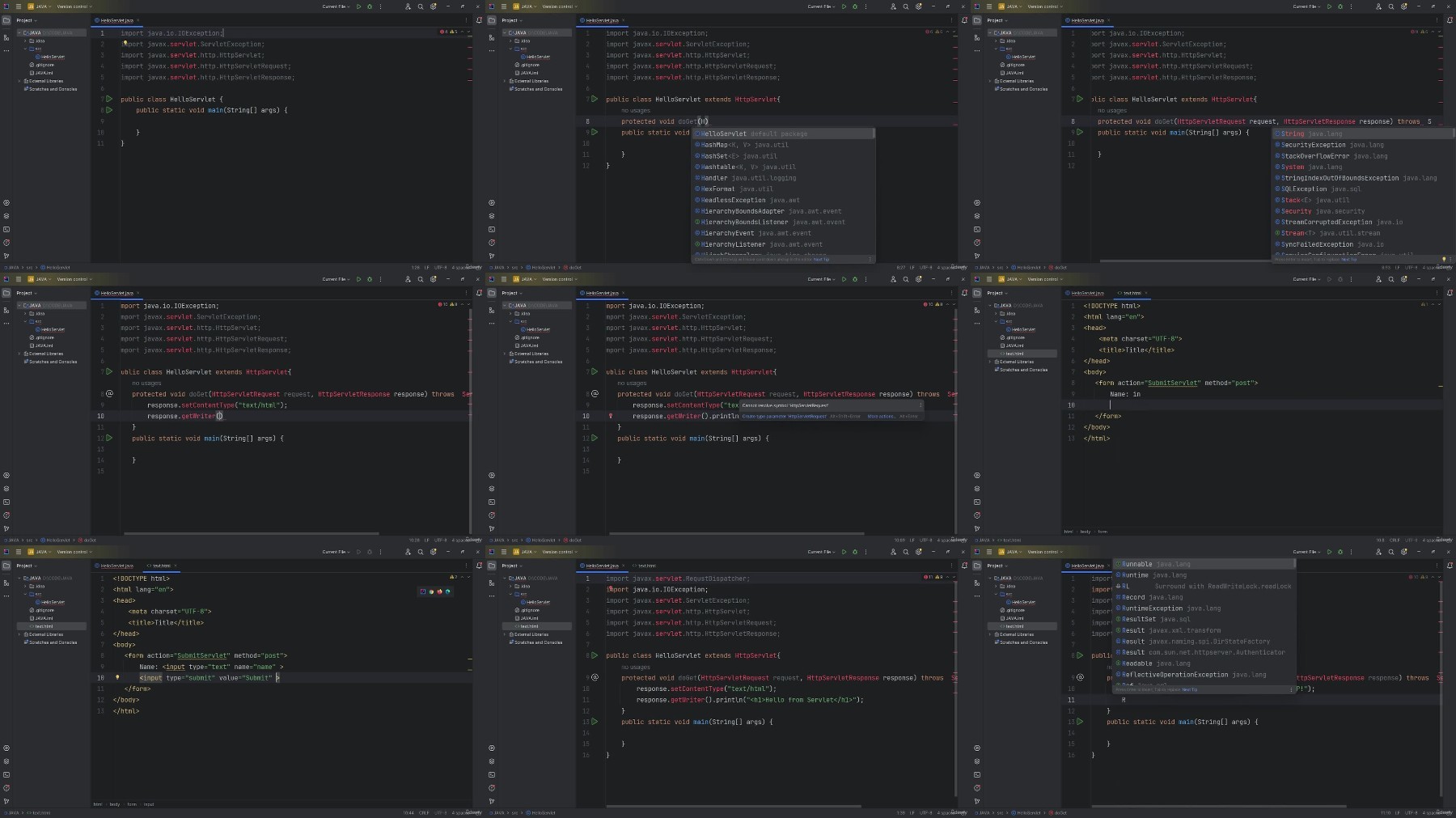Select HierarchyBoundsAdapter java.awt.event suggestion
The width and height of the screenshot is (1456, 818).
pos(783,211)
